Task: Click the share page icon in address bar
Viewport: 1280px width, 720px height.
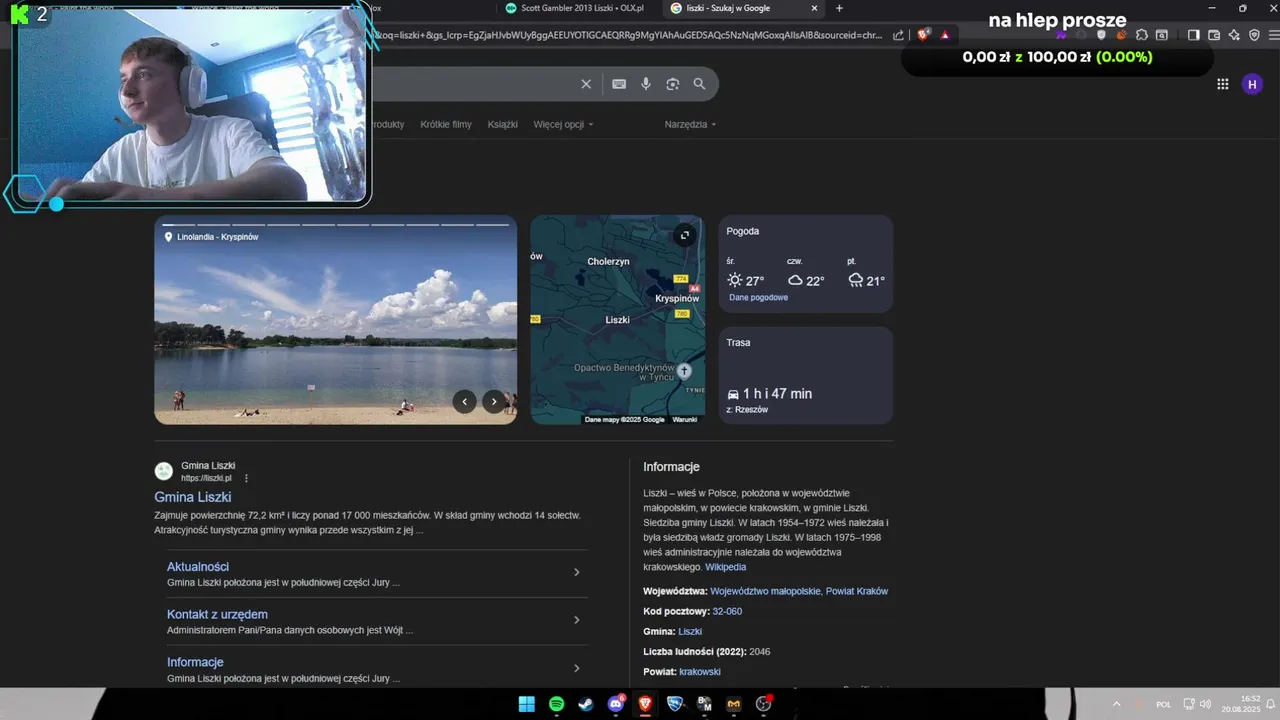Action: pos(899,35)
